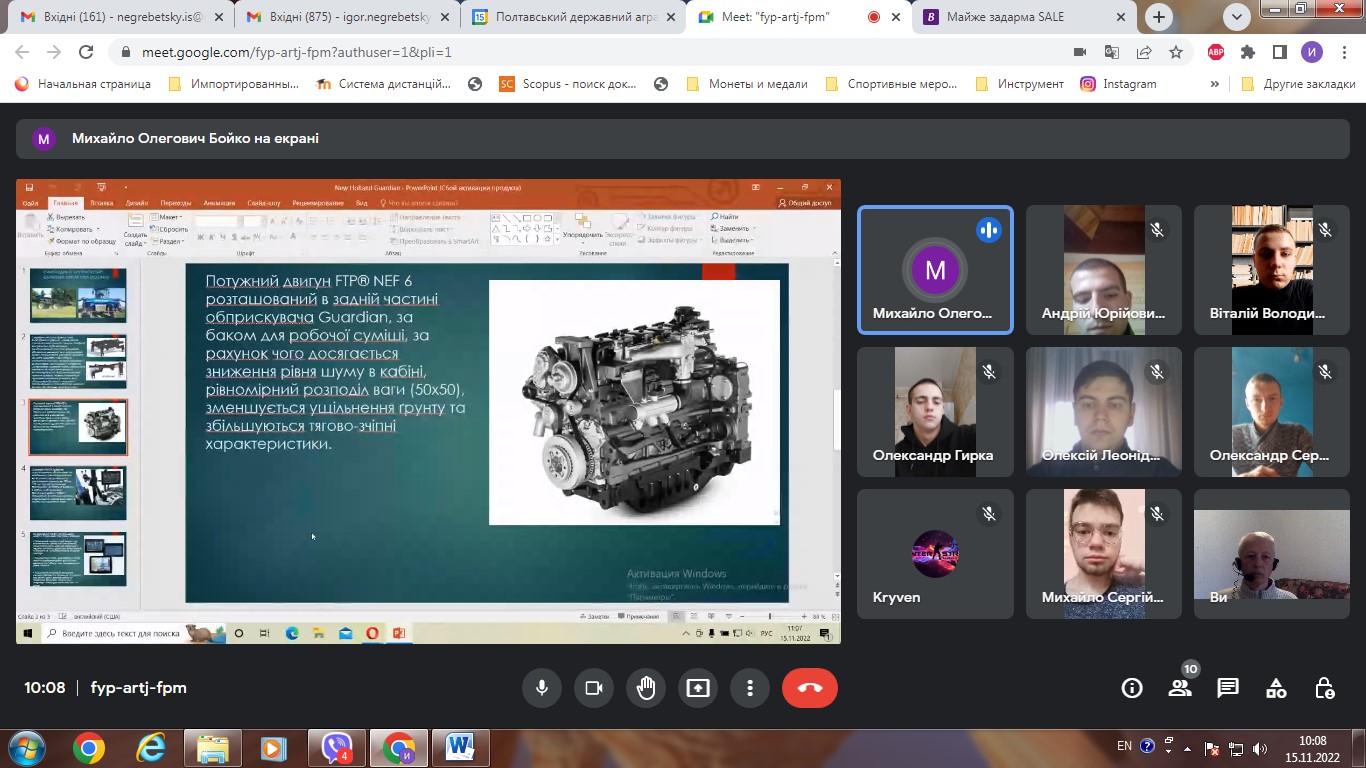Bookmark this page with the star
This screenshot has width=1366, height=768.
tap(1176, 52)
